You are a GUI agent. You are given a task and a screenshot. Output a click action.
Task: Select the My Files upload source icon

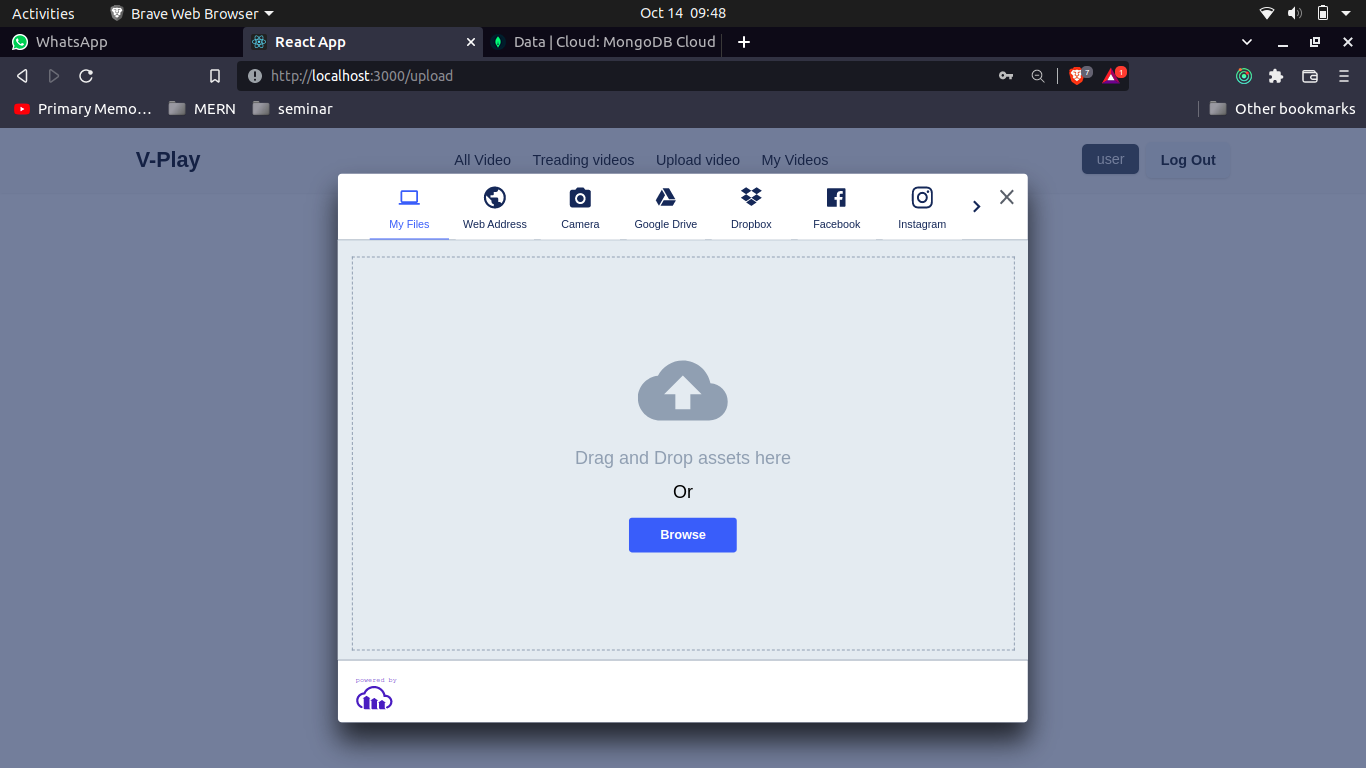point(408,206)
